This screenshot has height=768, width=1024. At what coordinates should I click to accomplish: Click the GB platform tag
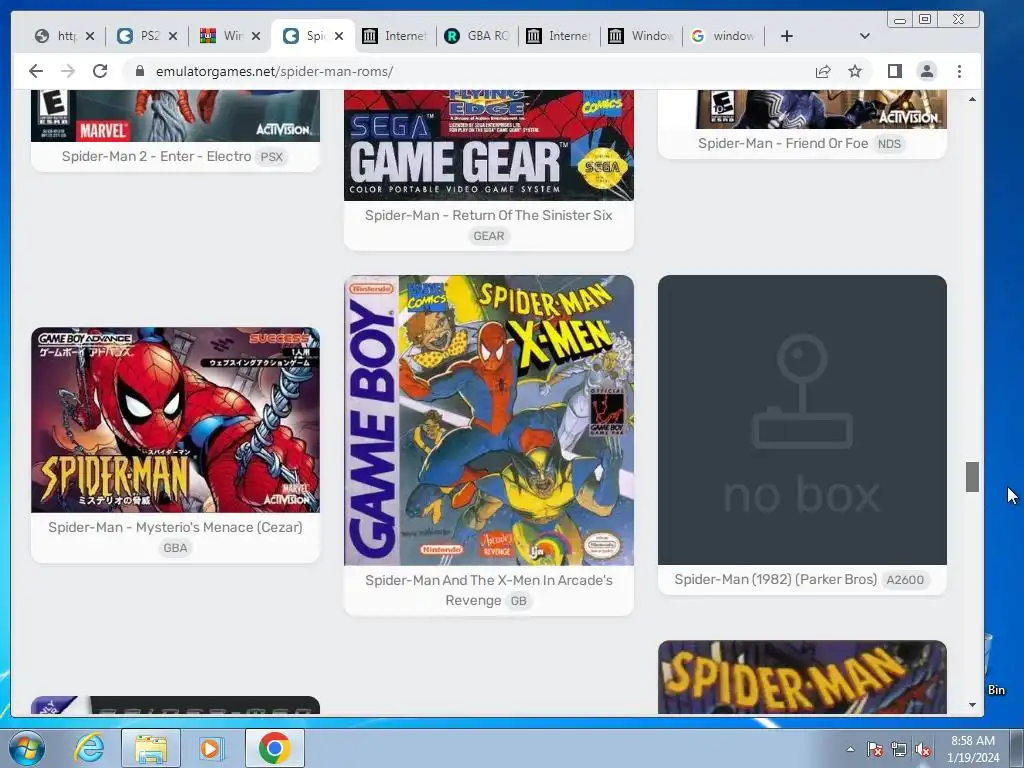coord(519,601)
